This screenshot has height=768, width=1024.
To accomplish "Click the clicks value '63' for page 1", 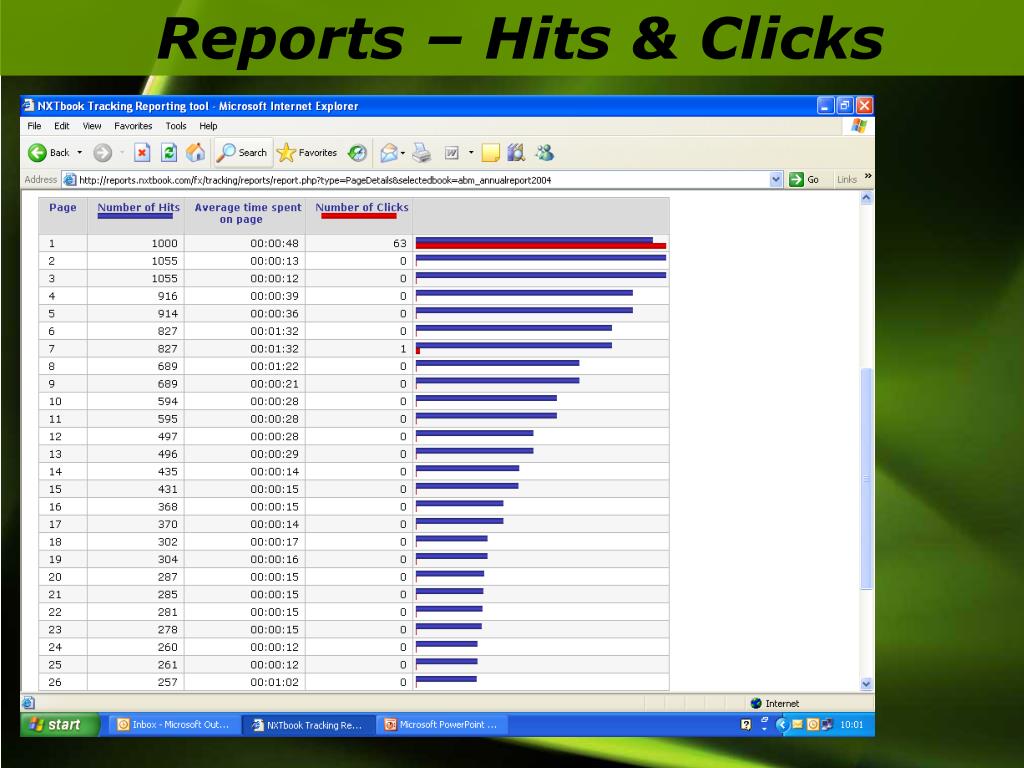I will pos(400,243).
